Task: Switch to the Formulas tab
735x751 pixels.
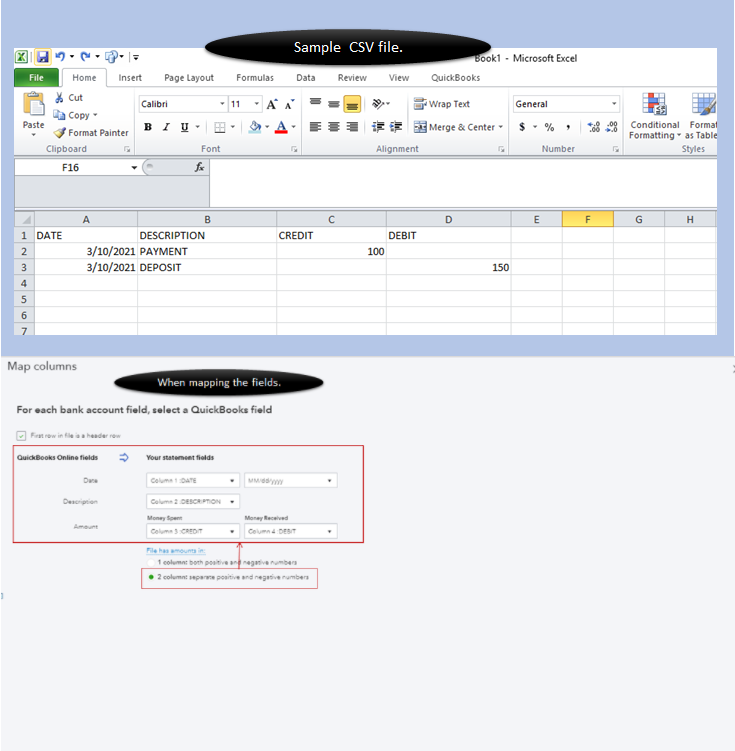Action: tap(255, 78)
